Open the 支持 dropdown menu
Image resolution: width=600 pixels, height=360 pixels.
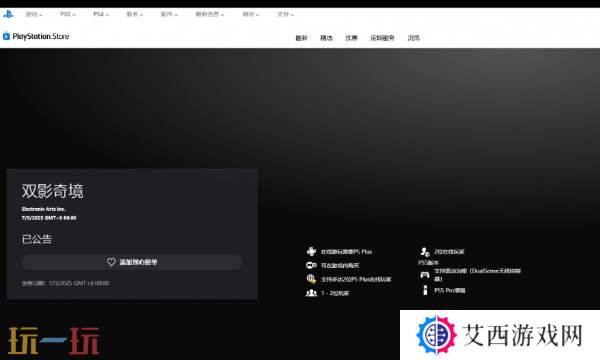[285, 15]
